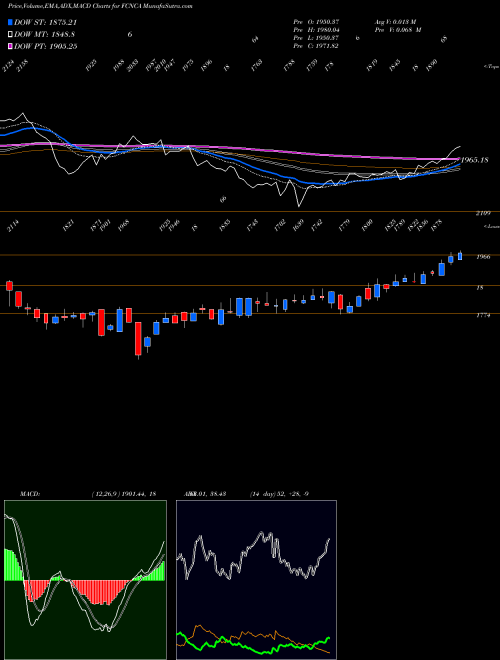Click the '<Lows' label beside the chart
Image resolution: width=500 pixels, height=660 pixels.
point(492,226)
